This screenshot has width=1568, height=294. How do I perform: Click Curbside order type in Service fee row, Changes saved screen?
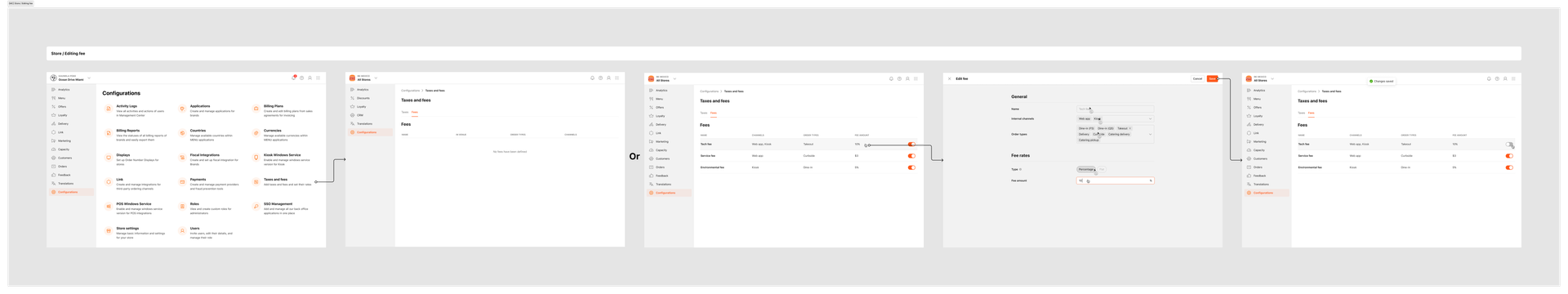point(1406,156)
